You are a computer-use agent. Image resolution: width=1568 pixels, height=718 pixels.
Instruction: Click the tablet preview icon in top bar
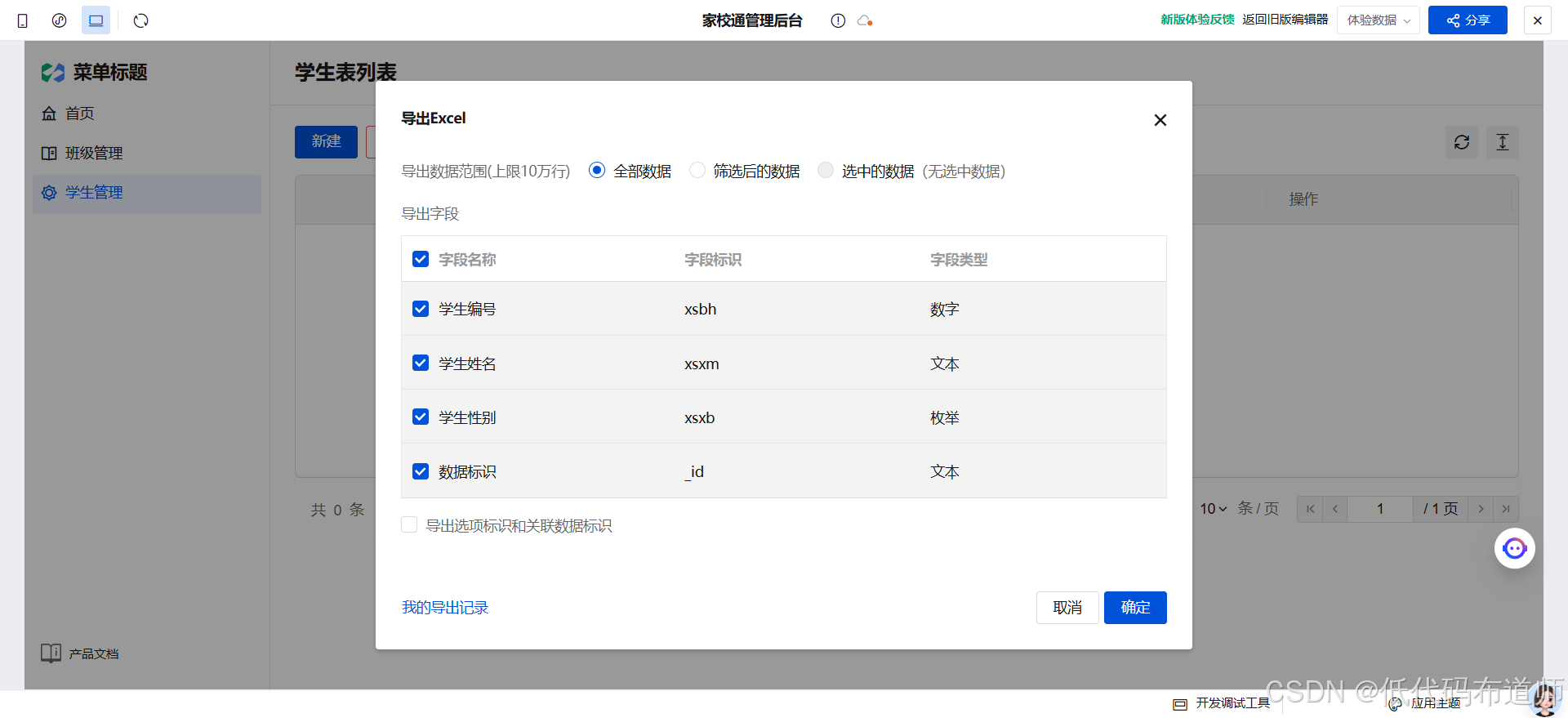59,20
